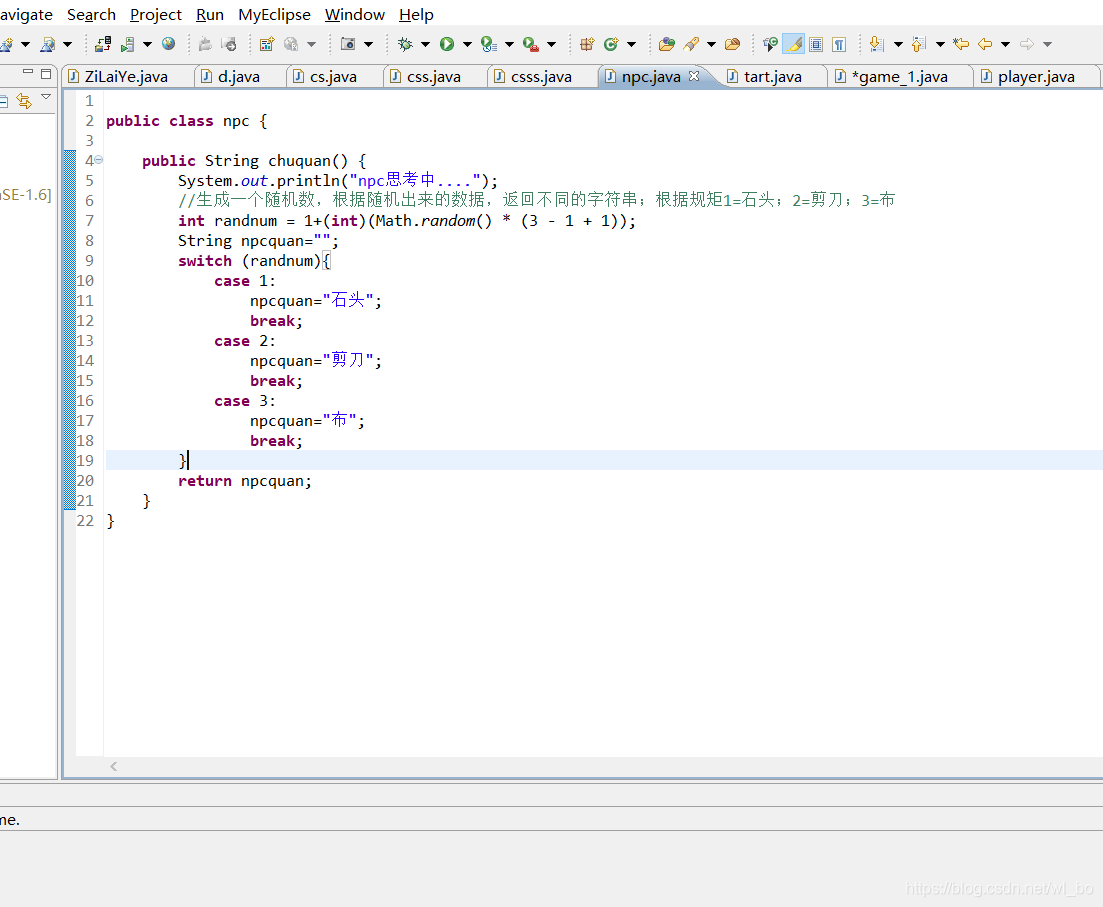Switch to the css.java tab
1103x907 pixels.
433,77
